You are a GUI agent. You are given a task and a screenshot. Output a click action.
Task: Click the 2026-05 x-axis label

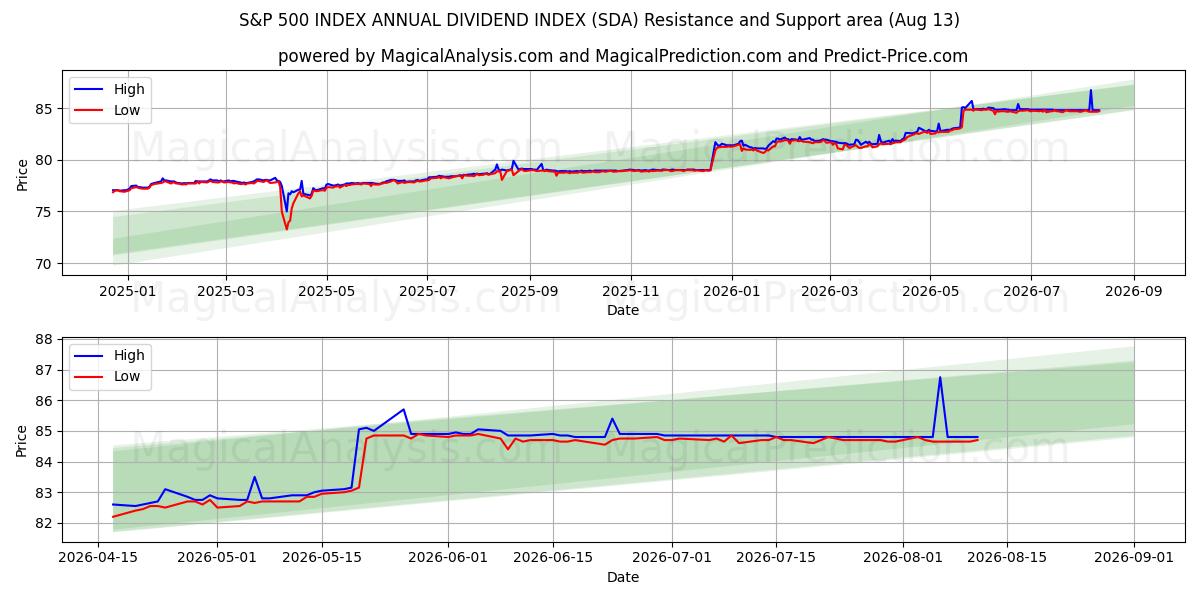(x=930, y=291)
